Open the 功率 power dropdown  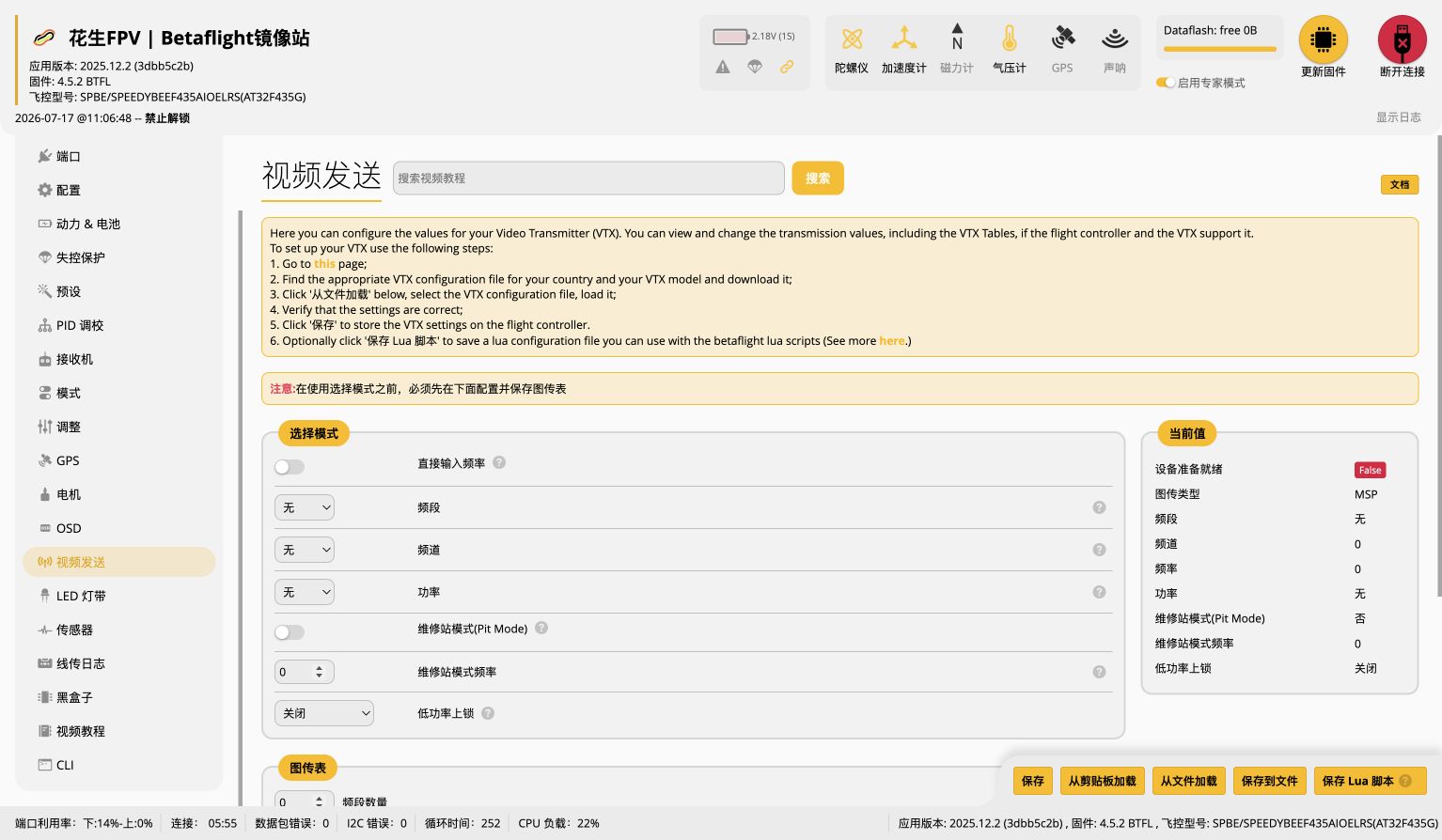click(305, 592)
